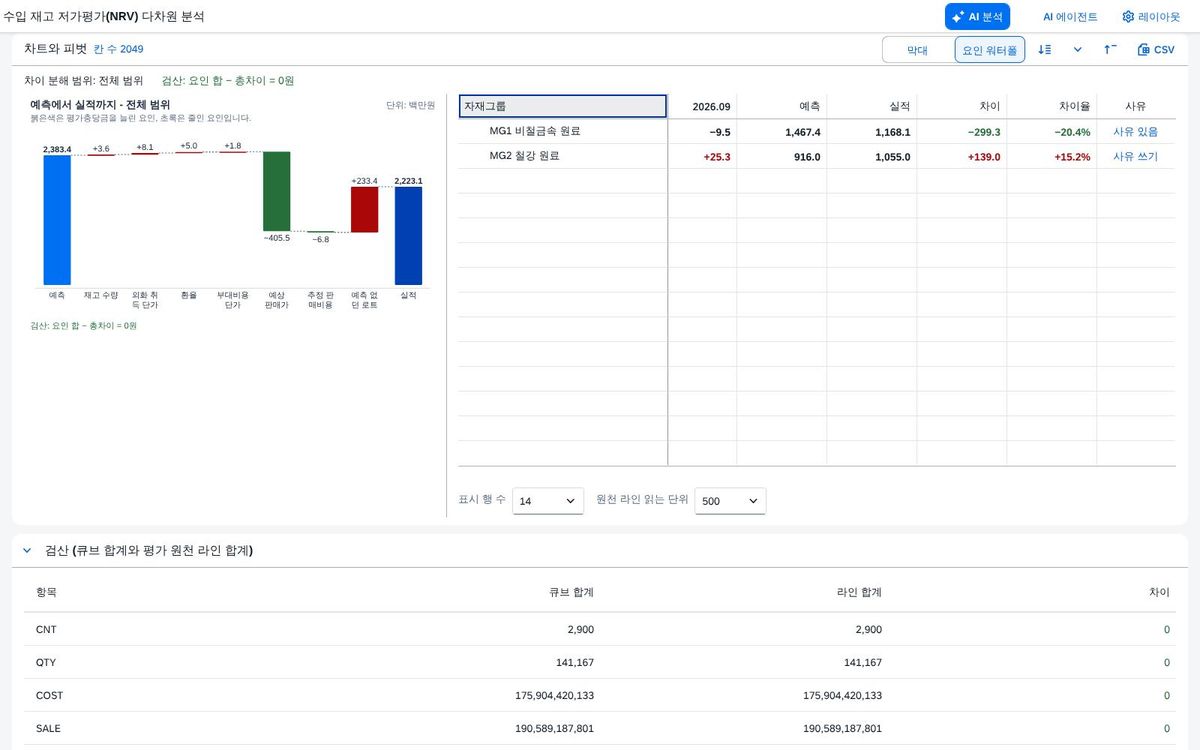Collapse the 검산 section chevron
Viewport: 1200px width, 750px height.
[27, 550]
